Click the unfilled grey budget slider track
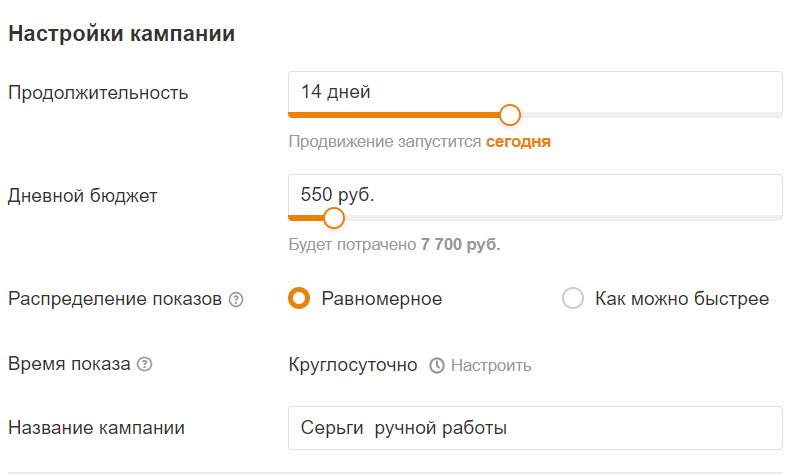The height and width of the screenshot is (474, 799). [560, 217]
